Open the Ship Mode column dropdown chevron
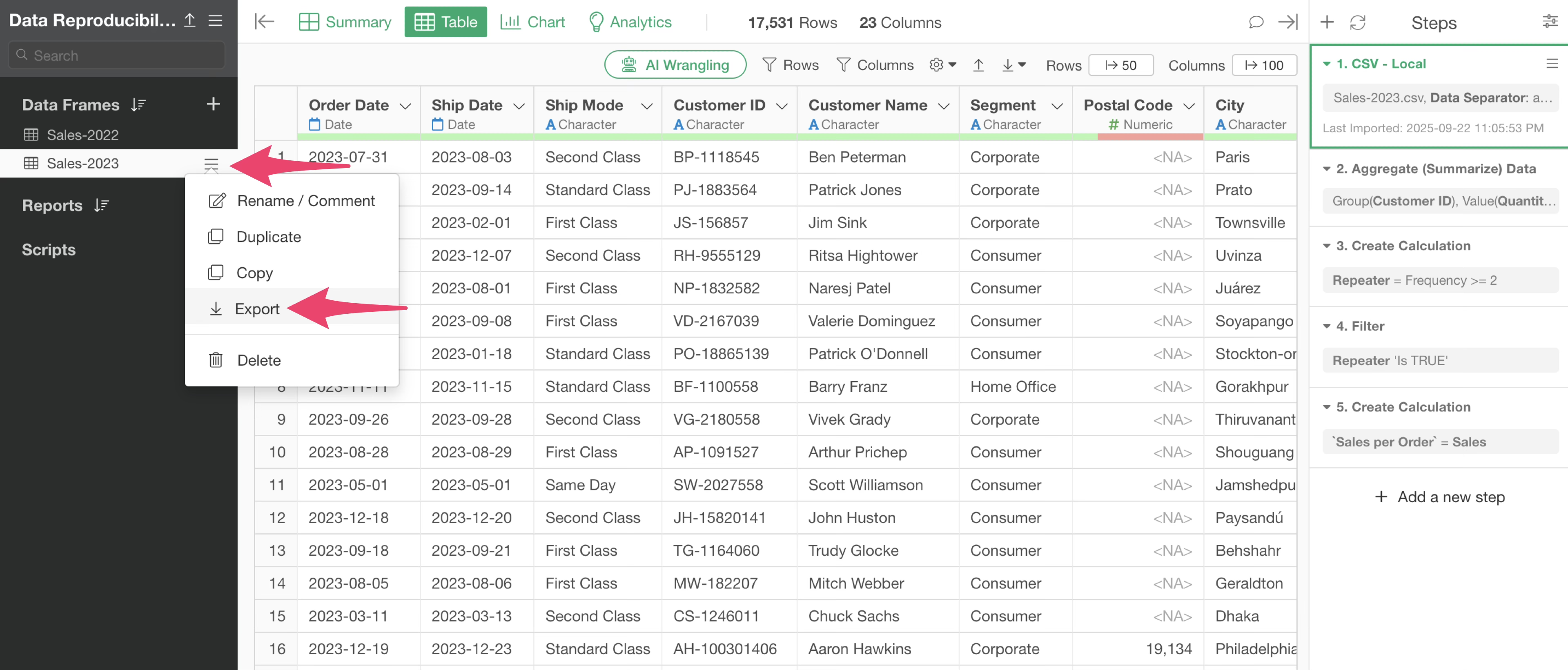Image resolution: width=1568 pixels, height=670 pixels. point(646,106)
